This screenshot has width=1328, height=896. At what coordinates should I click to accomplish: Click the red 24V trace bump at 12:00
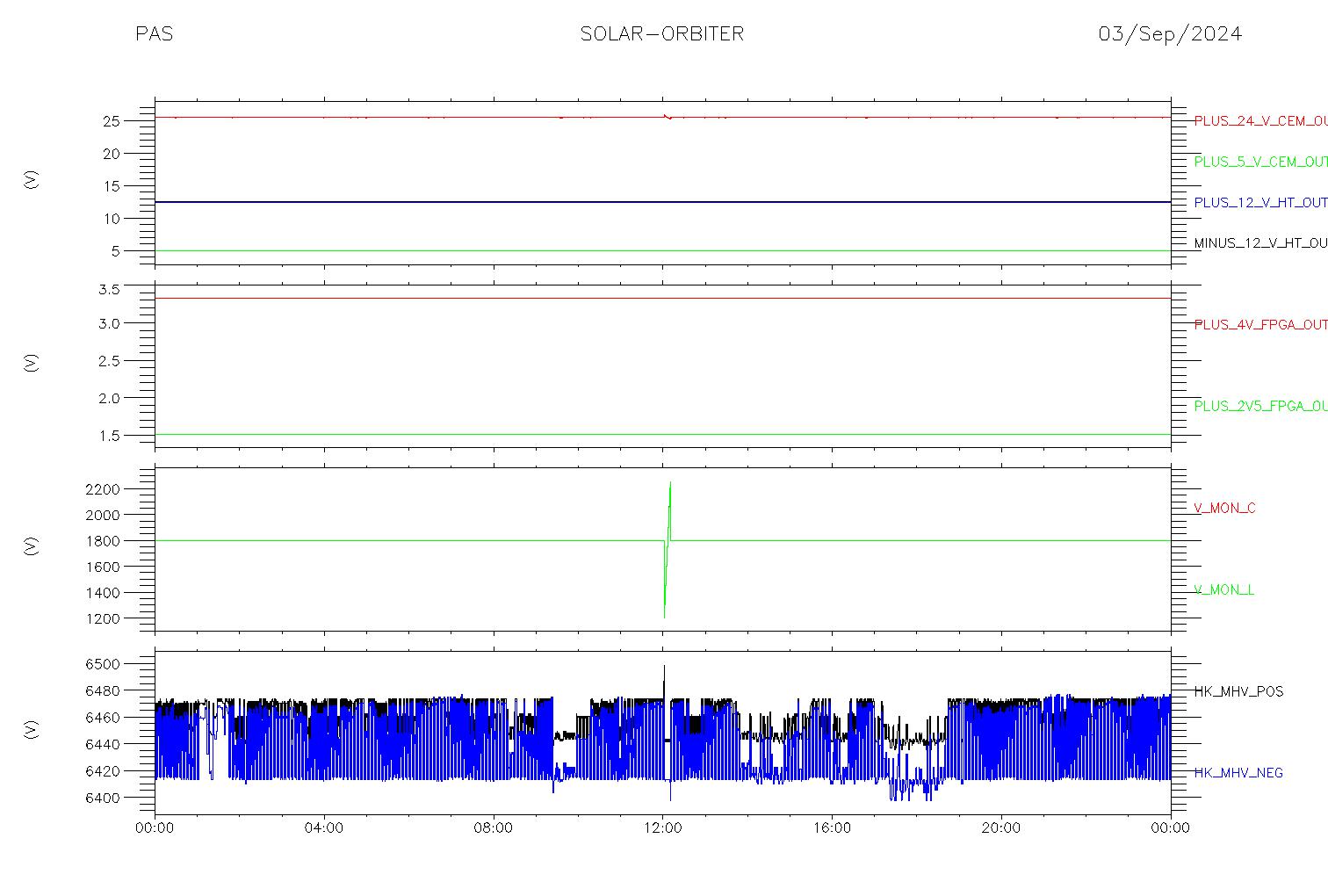(668, 116)
